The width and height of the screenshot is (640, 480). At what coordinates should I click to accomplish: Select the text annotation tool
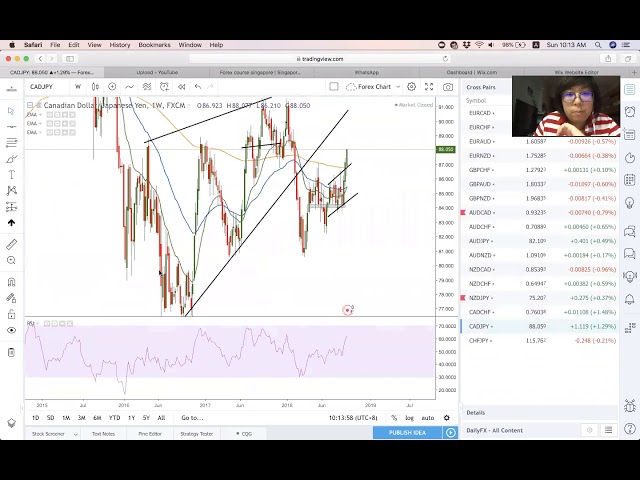[x=11, y=175]
